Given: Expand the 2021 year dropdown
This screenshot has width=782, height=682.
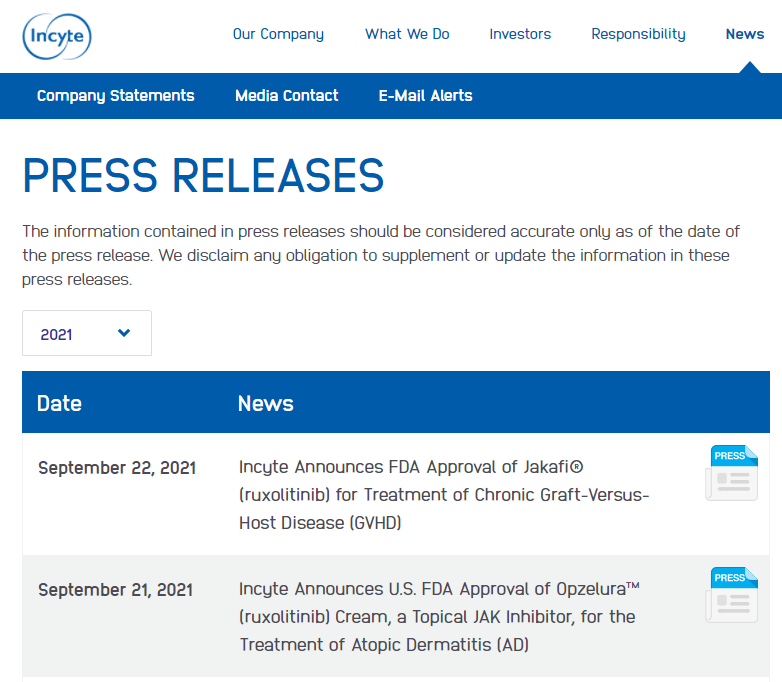Looking at the screenshot, I should coord(87,333).
